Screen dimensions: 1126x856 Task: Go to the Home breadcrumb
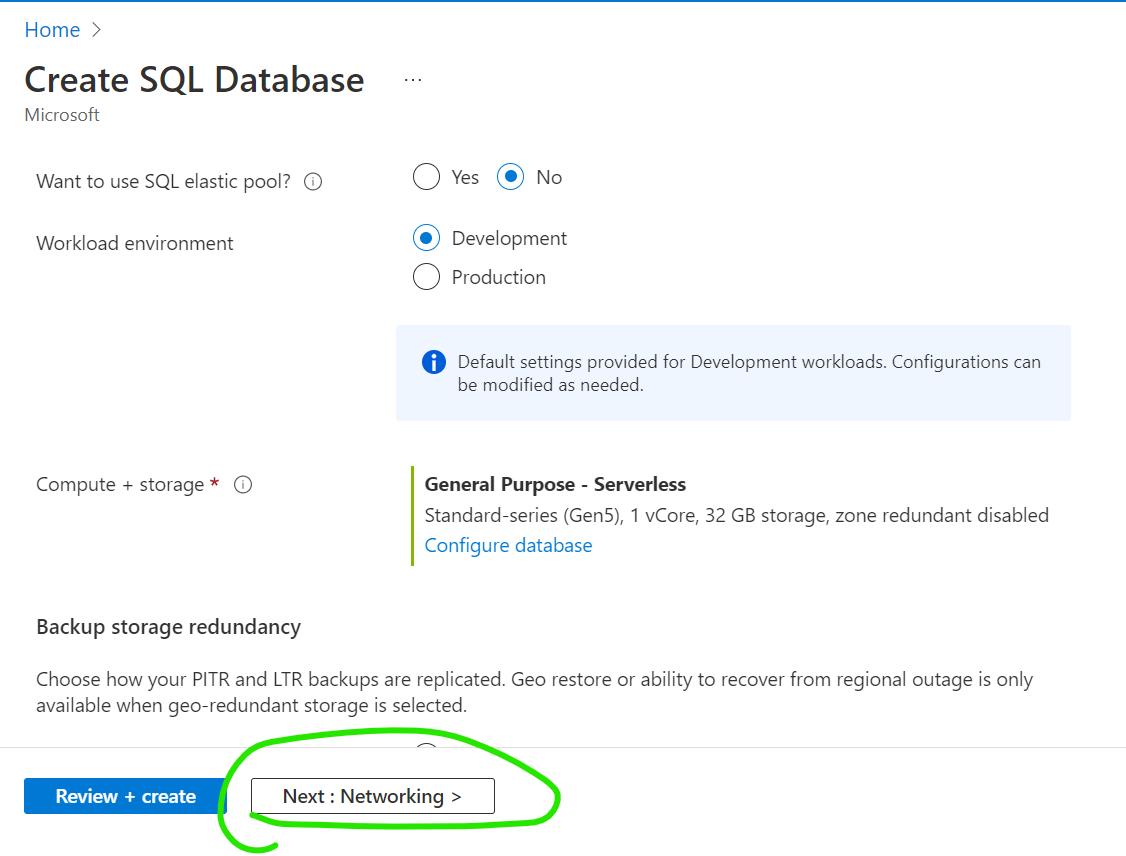(52, 30)
